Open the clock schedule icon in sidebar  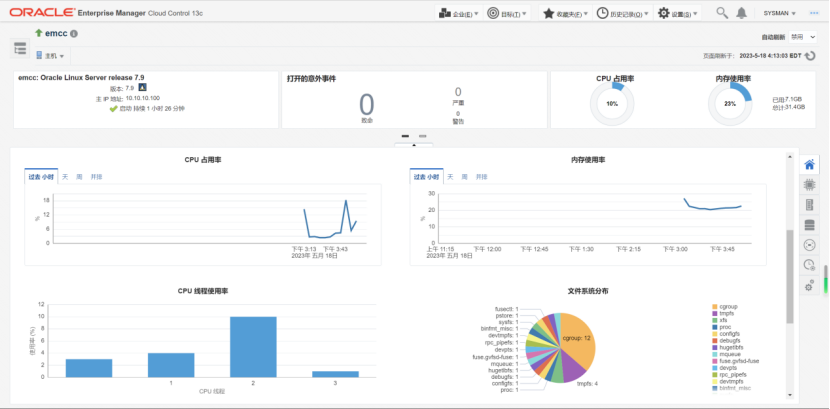(809, 265)
